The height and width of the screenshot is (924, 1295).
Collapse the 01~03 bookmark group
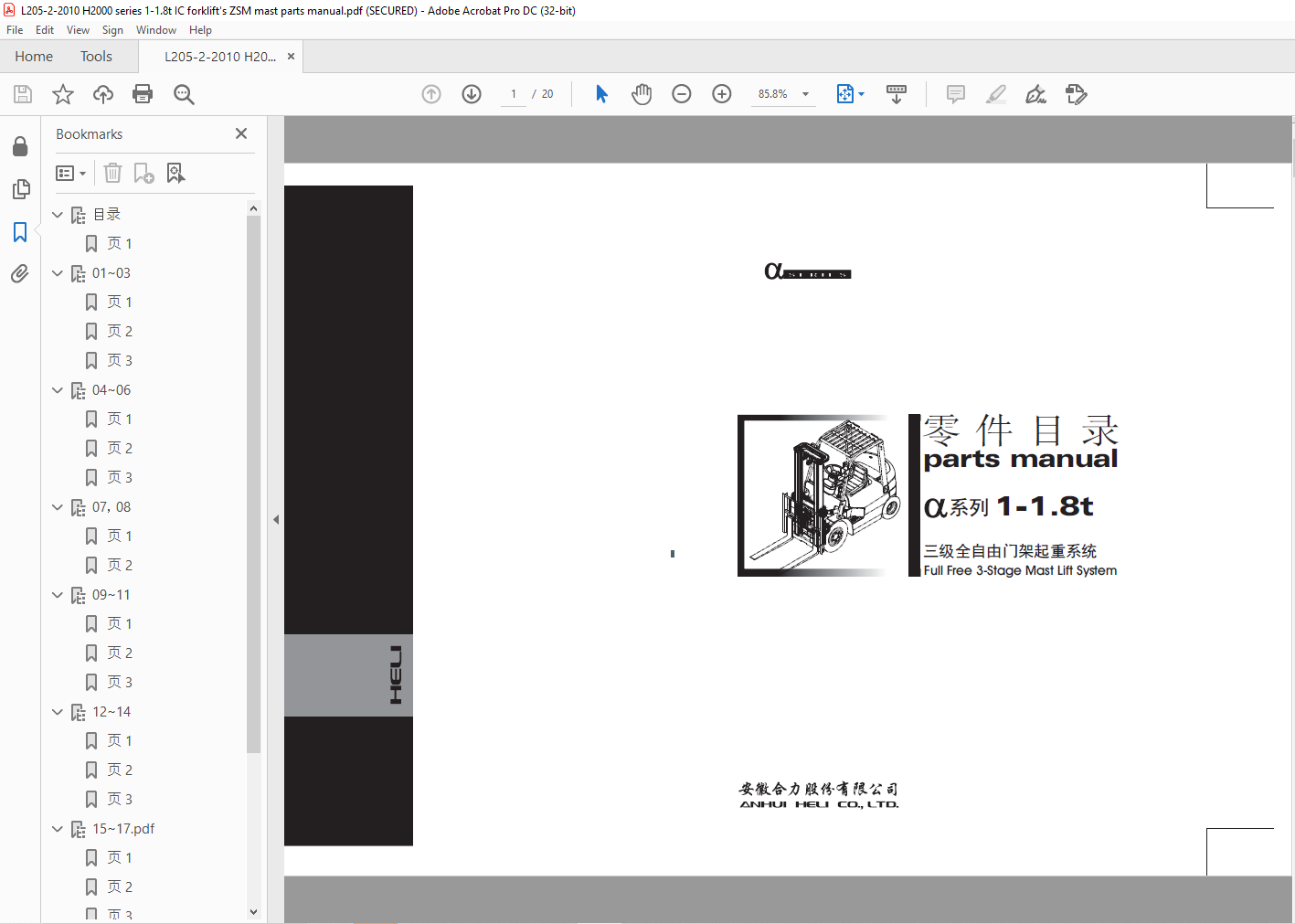tap(58, 273)
